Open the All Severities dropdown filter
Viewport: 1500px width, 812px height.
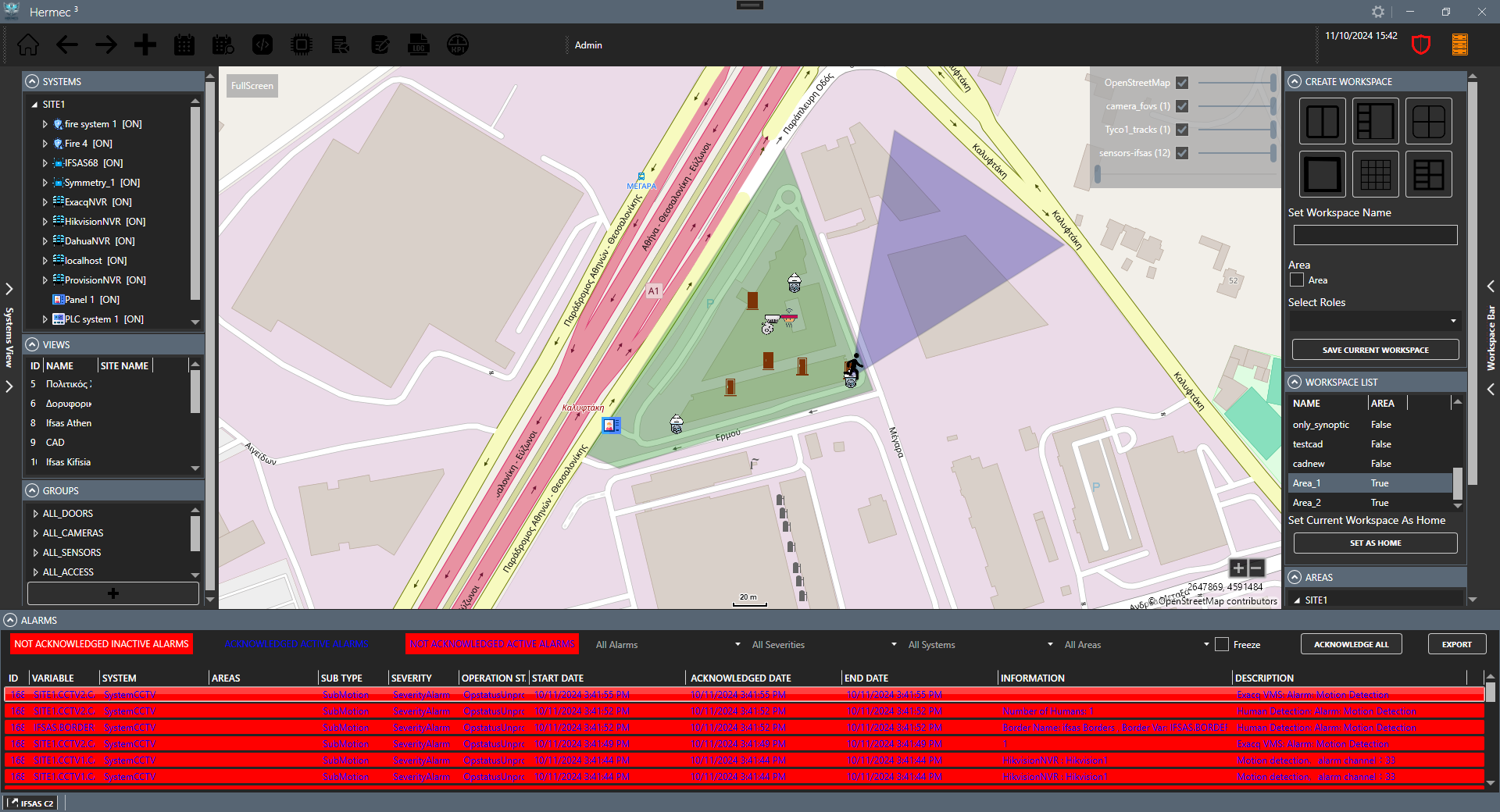823,645
